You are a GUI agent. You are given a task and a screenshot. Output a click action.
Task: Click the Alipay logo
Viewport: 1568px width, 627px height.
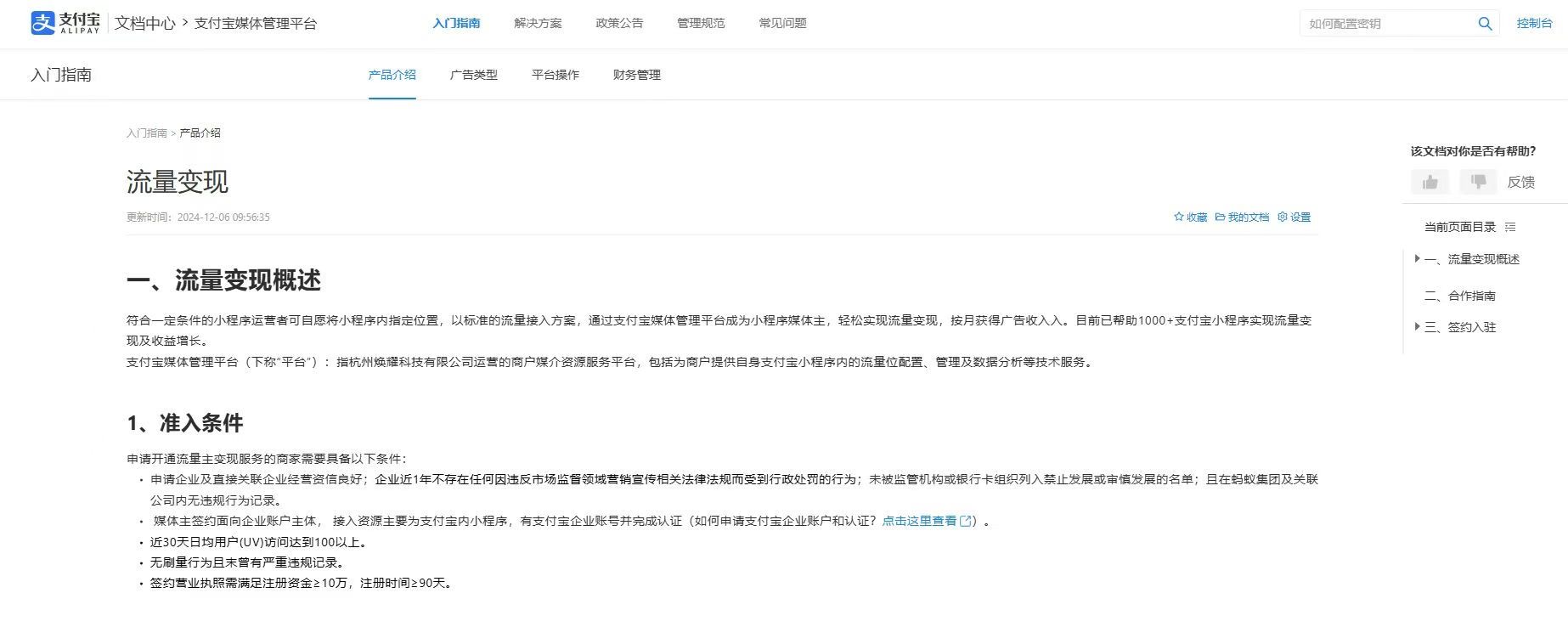pos(65,23)
